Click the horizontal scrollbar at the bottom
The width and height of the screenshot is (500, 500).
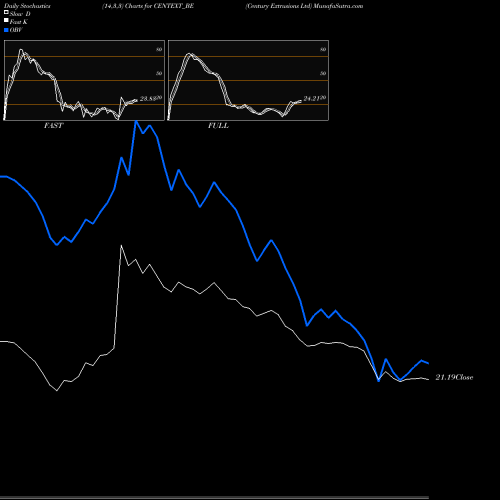pos(214,498)
